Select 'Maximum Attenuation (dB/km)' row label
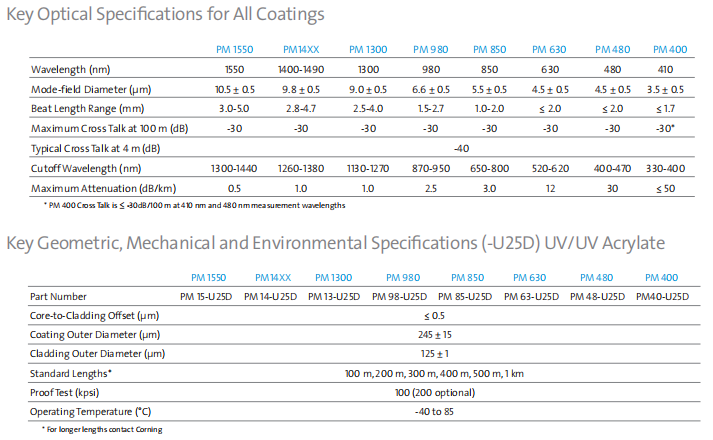The height and width of the screenshot is (440, 713). (x=103, y=189)
